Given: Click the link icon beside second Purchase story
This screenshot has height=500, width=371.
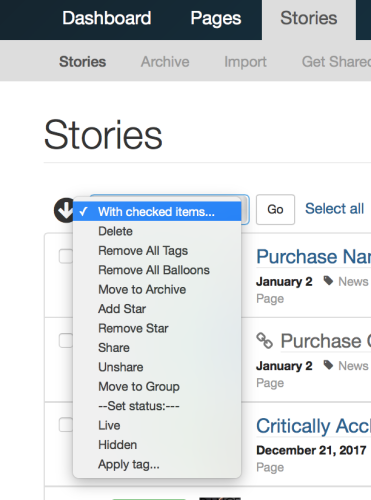Looking at the screenshot, I should pyautogui.click(x=265, y=341).
